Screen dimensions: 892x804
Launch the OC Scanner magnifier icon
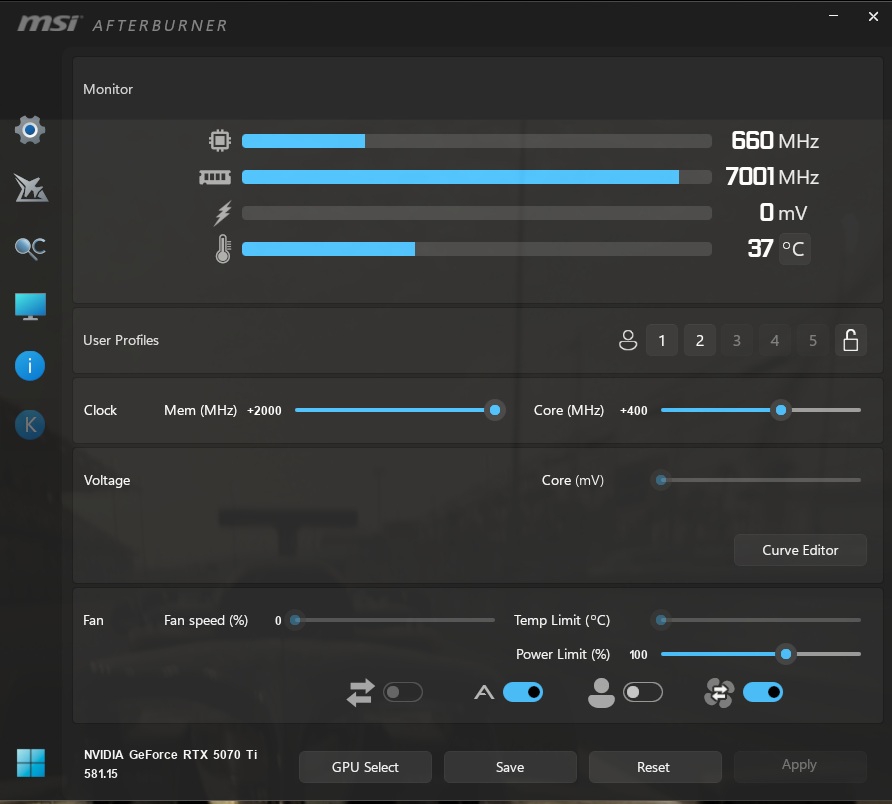click(x=30, y=248)
